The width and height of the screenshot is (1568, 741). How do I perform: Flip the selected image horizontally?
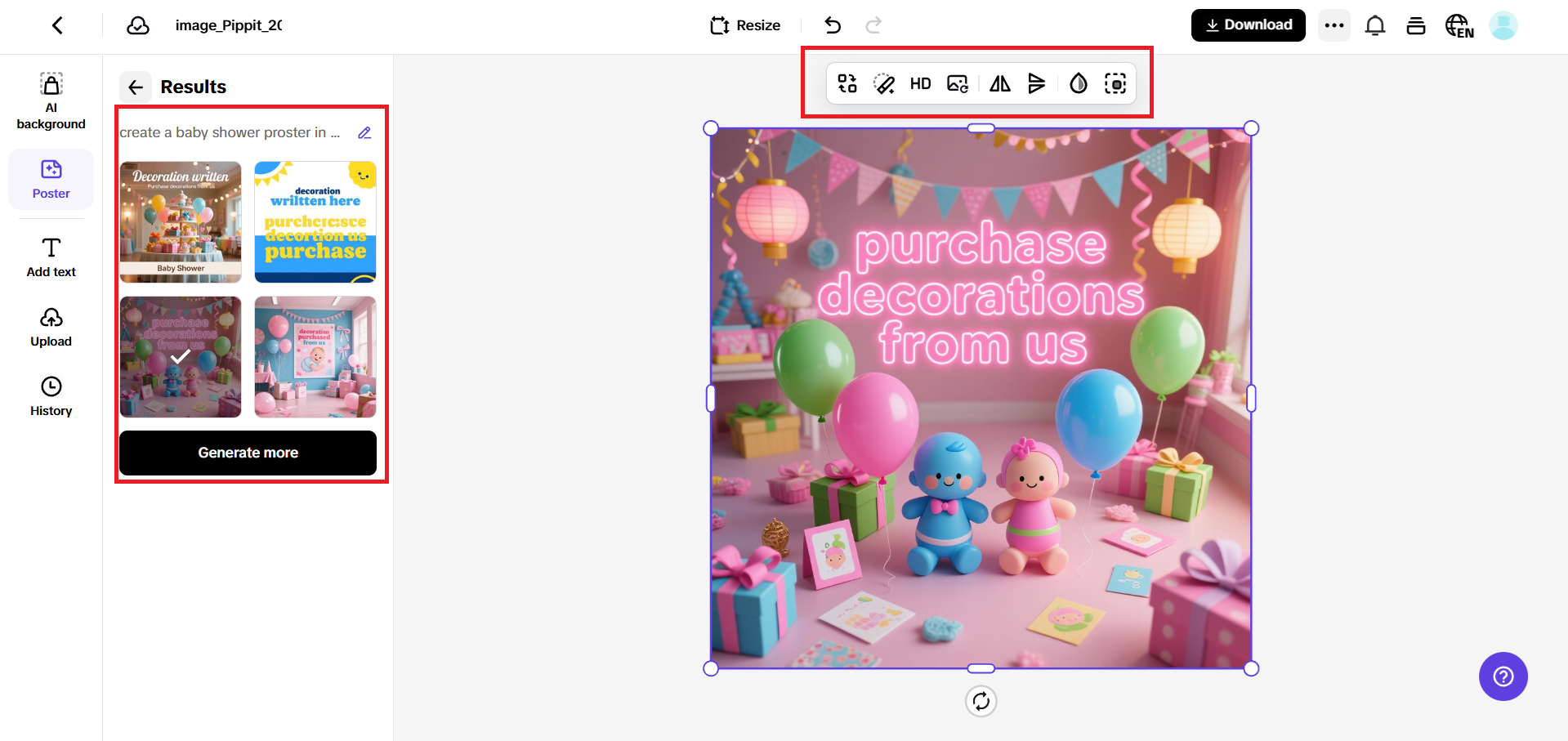click(998, 83)
